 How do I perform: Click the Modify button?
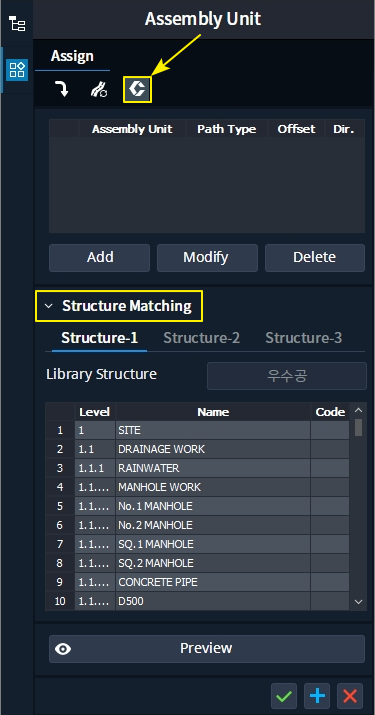207,258
